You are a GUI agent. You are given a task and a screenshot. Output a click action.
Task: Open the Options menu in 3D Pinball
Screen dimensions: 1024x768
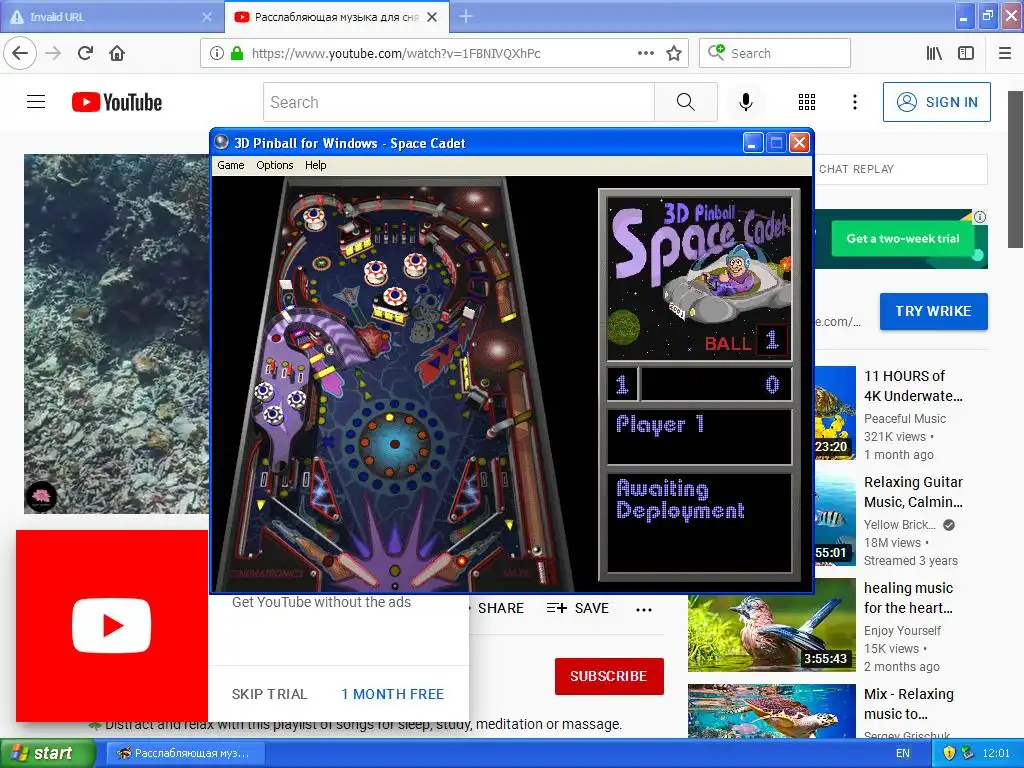[274, 165]
